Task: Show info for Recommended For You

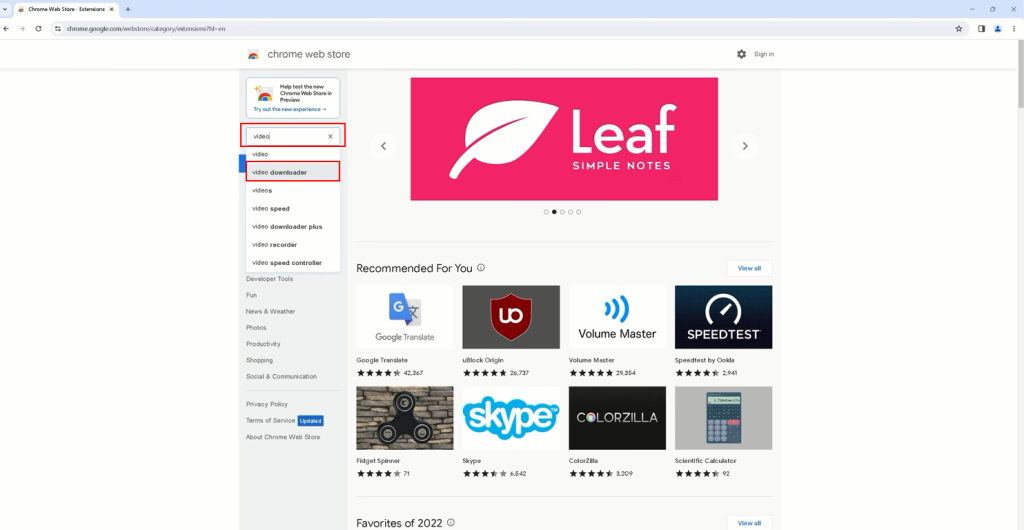Action: [481, 268]
